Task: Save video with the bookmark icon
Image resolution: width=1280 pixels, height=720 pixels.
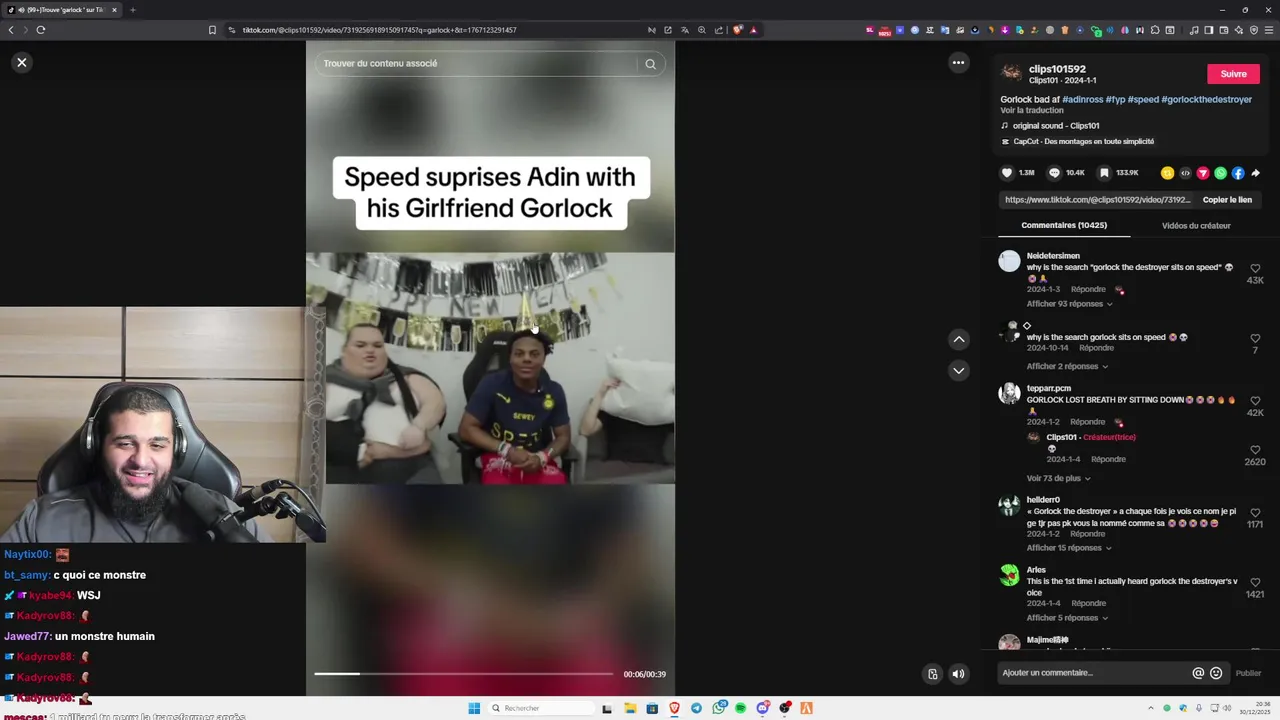Action: (1104, 173)
